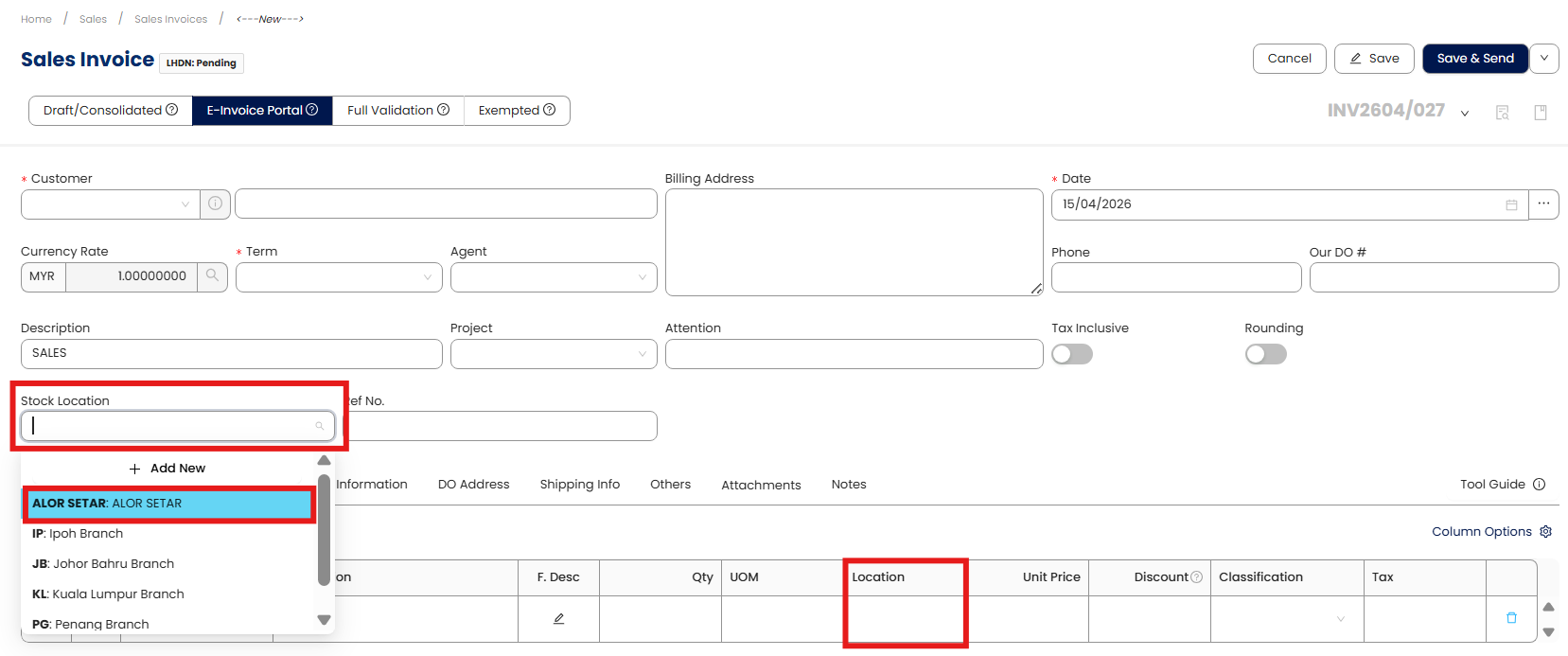Screen dimensions: 1568x656
Task: Delete the line item with trash icon
Action: click(x=1511, y=618)
